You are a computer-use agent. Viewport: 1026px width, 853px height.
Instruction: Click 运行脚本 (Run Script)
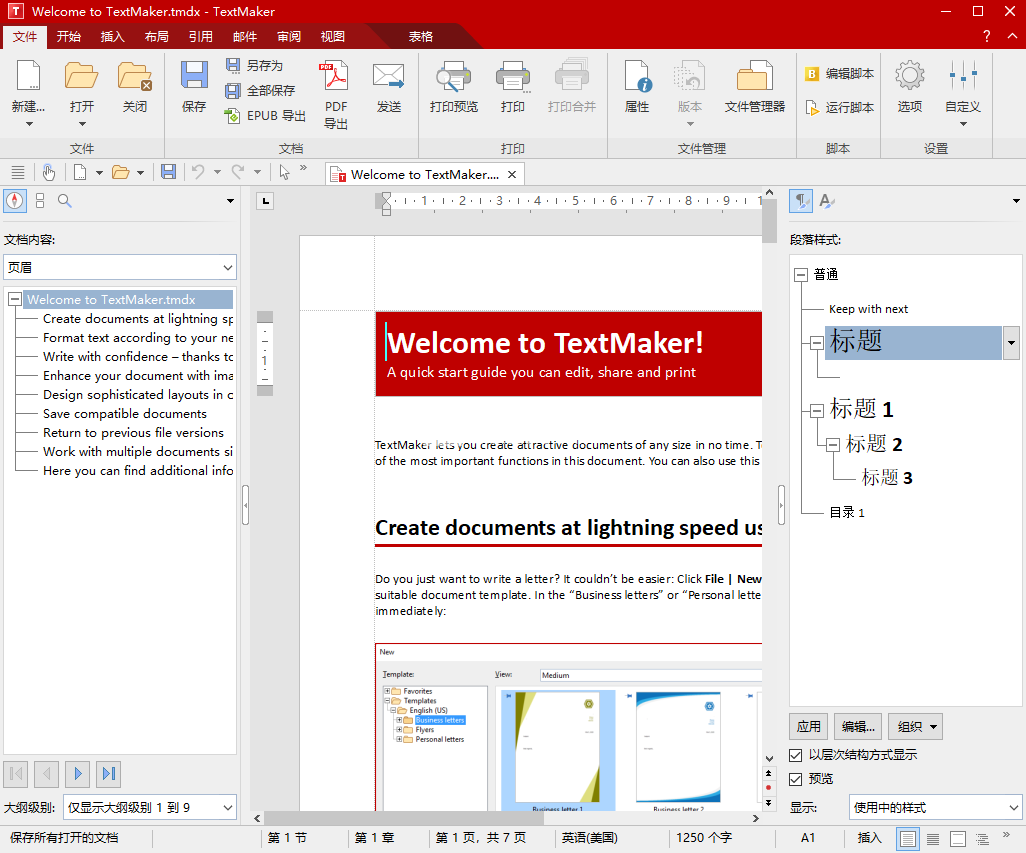[840, 107]
